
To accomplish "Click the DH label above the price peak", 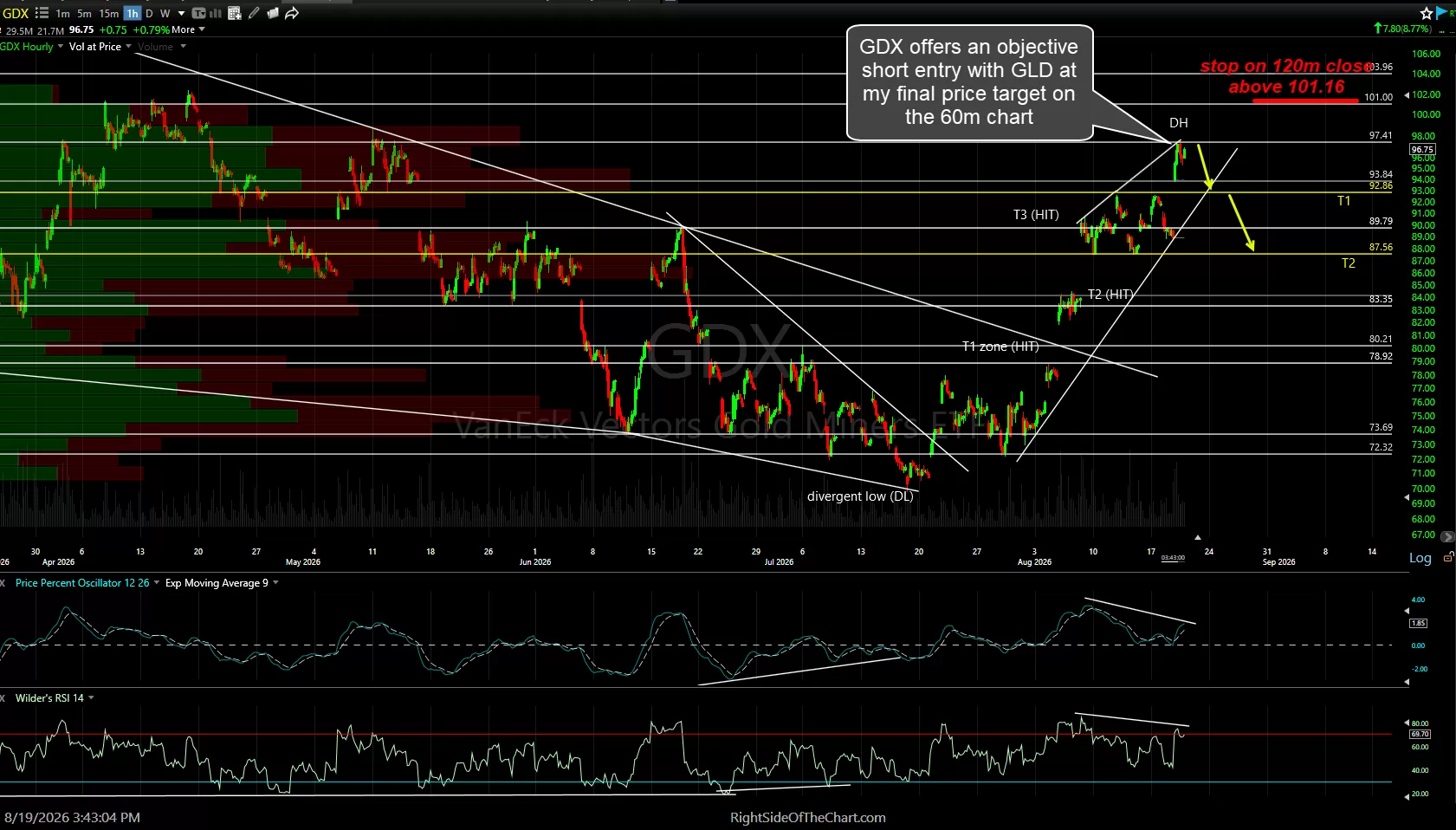I will click(1178, 123).
